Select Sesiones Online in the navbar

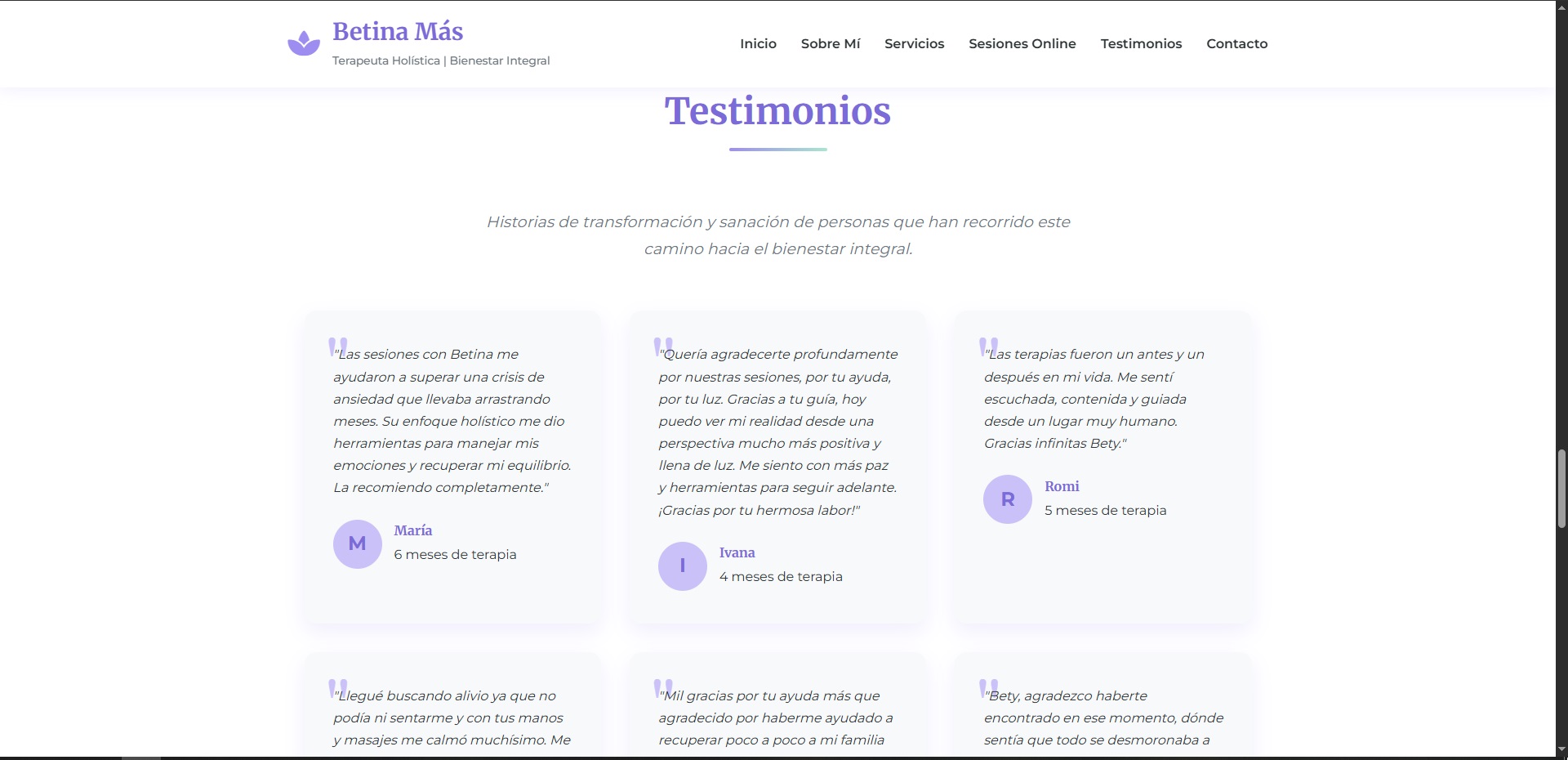(1022, 43)
